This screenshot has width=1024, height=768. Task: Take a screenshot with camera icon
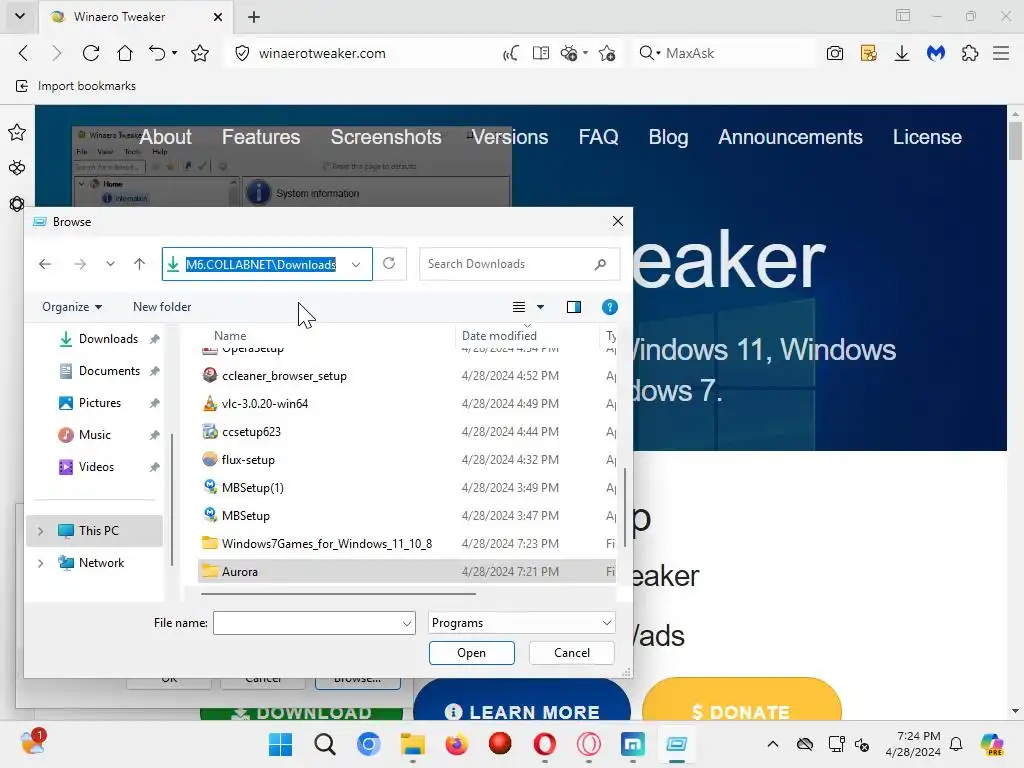(835, 53)
